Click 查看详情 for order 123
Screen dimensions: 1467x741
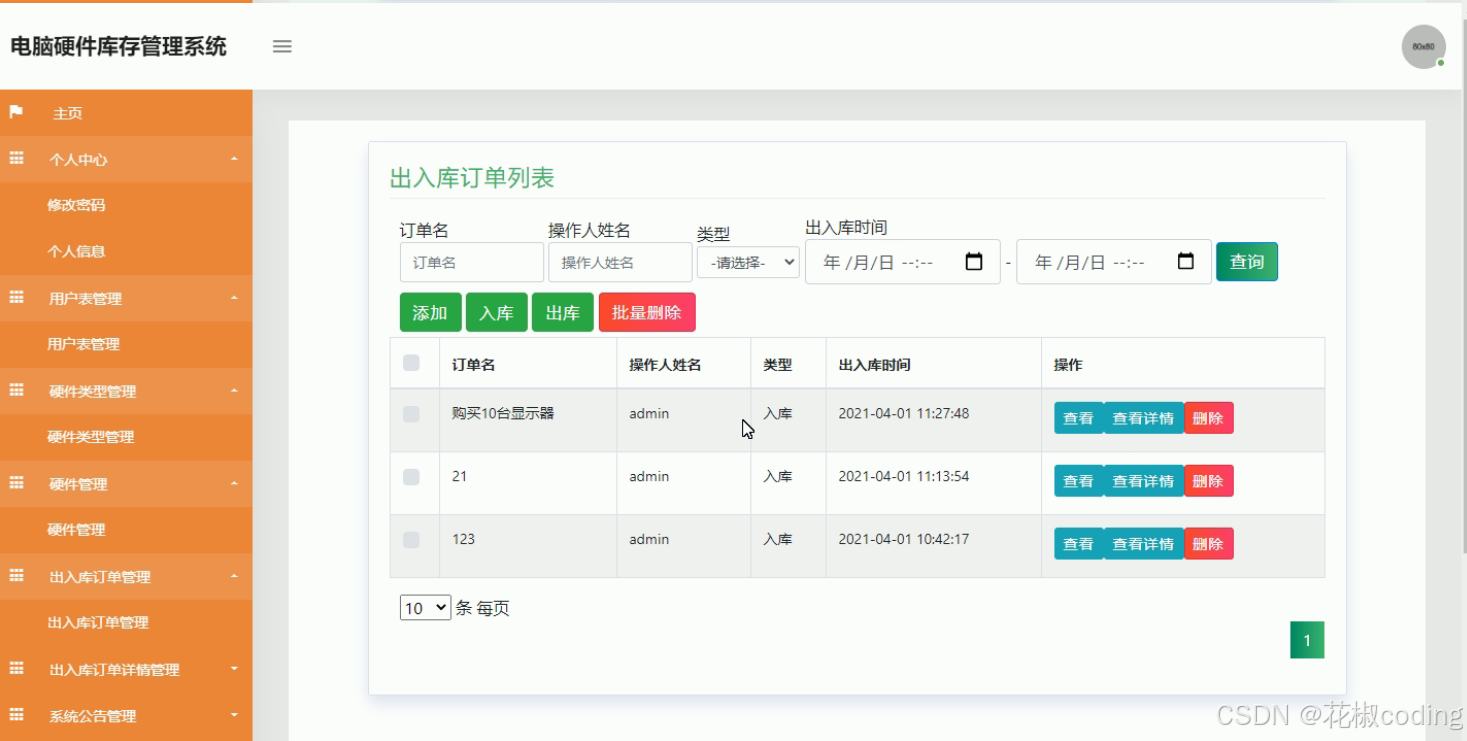pyautogui.click(x=1143, y=544)
